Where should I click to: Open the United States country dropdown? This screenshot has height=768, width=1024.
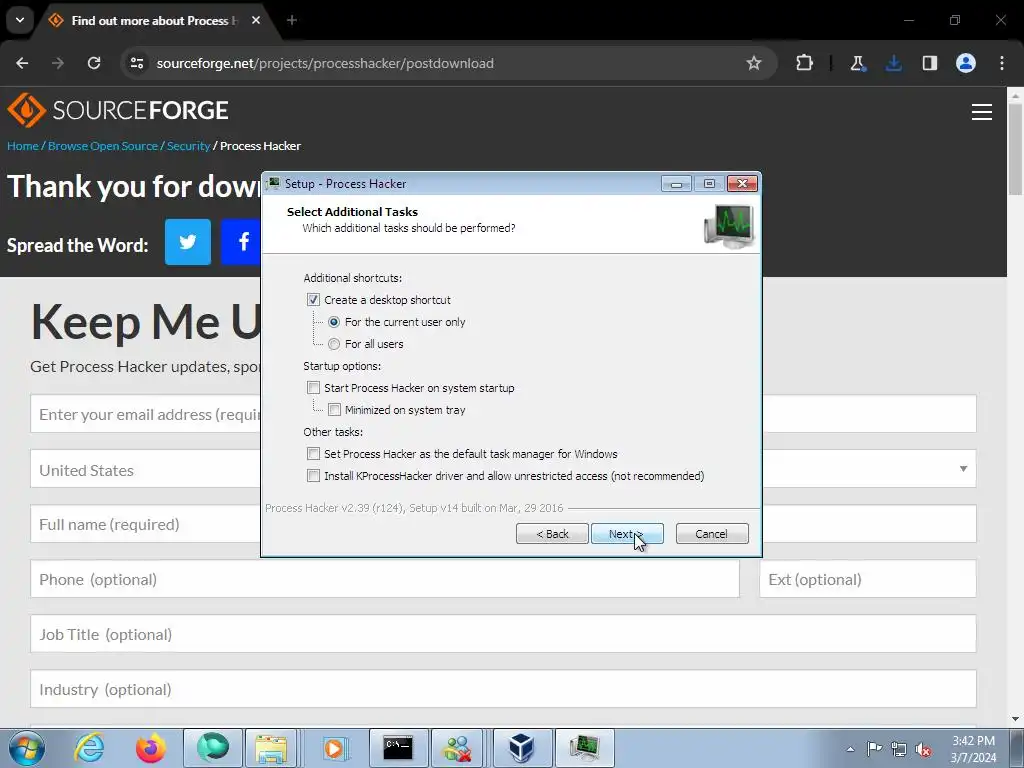[503, 469]
